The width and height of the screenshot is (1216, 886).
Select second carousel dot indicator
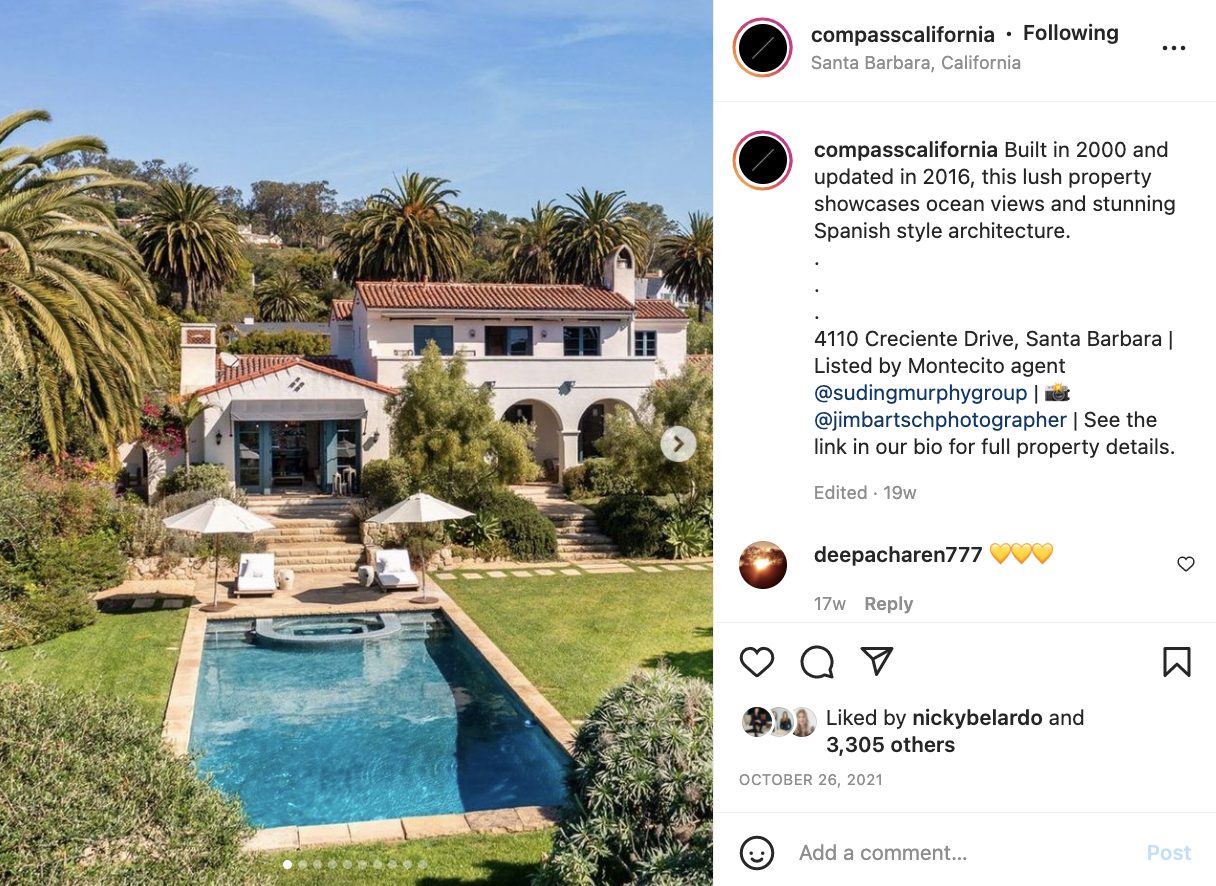point(303,864)
